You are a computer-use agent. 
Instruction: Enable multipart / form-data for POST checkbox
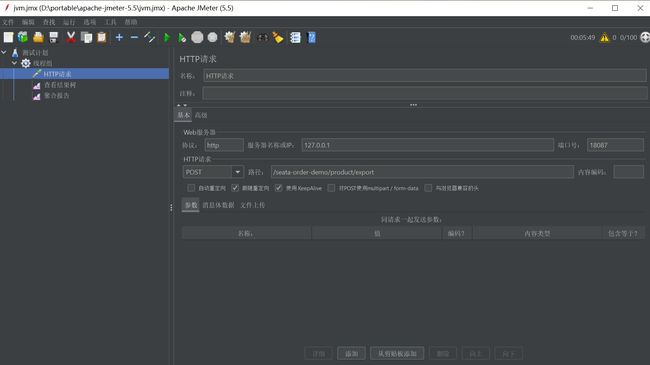pos(331,188)
